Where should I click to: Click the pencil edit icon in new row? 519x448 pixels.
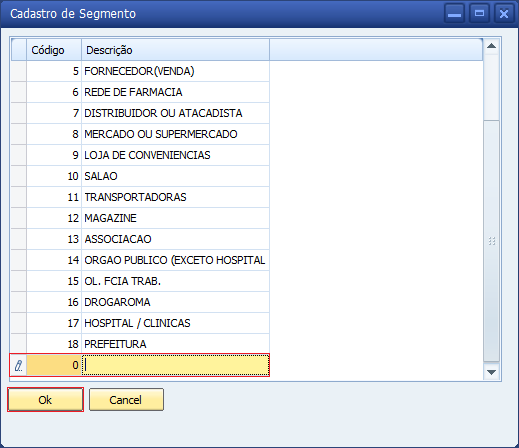19,366
